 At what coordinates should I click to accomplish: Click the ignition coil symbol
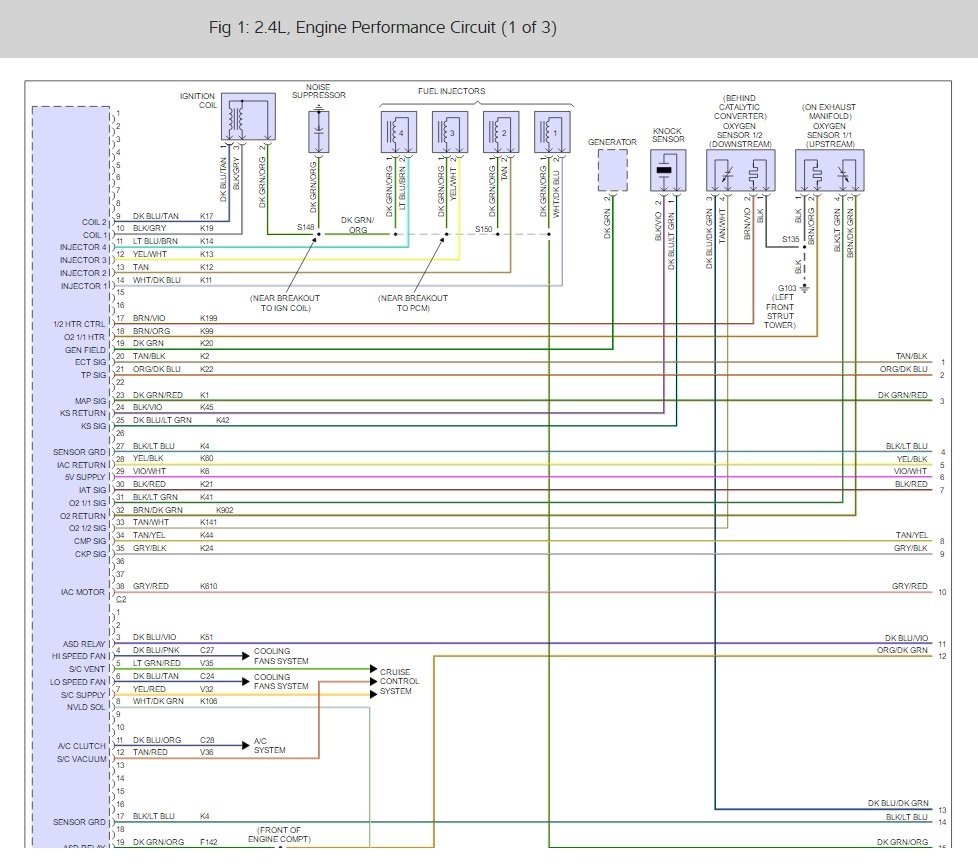(x=248, y=117)
